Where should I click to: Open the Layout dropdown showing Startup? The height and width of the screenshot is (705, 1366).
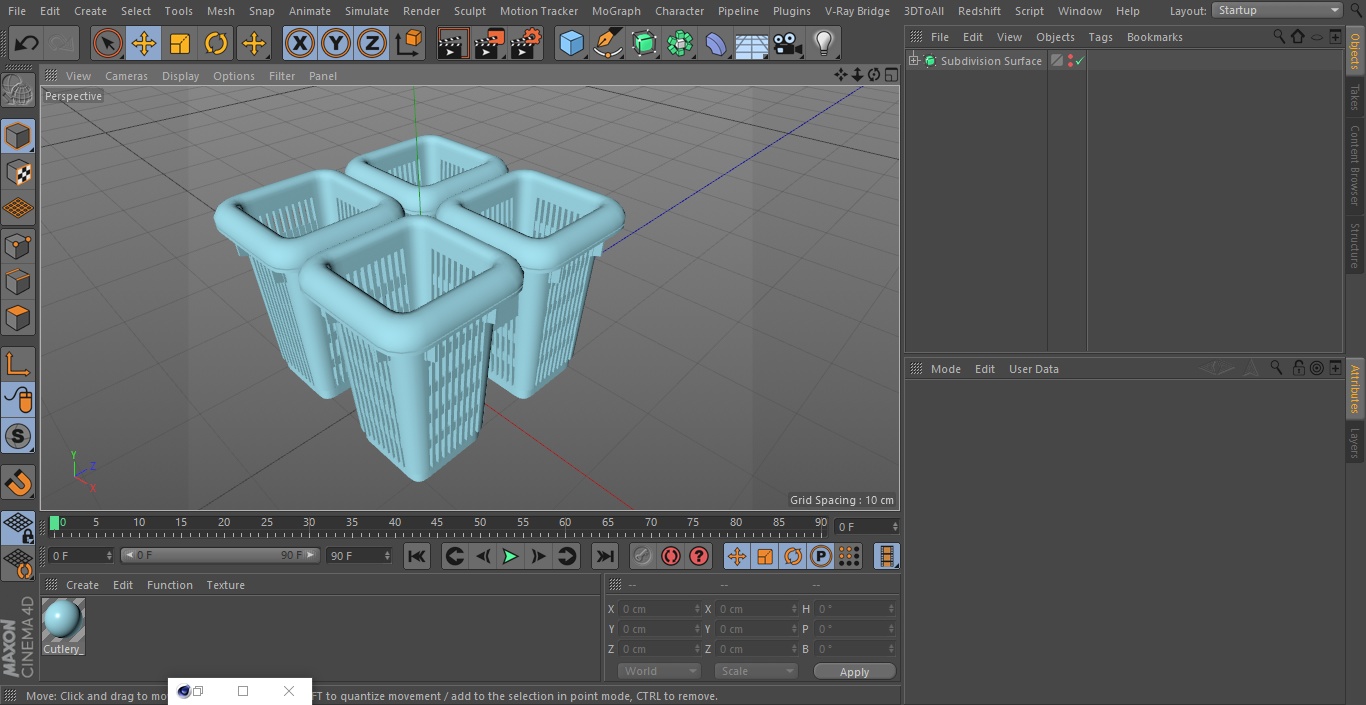[1277, 10]
